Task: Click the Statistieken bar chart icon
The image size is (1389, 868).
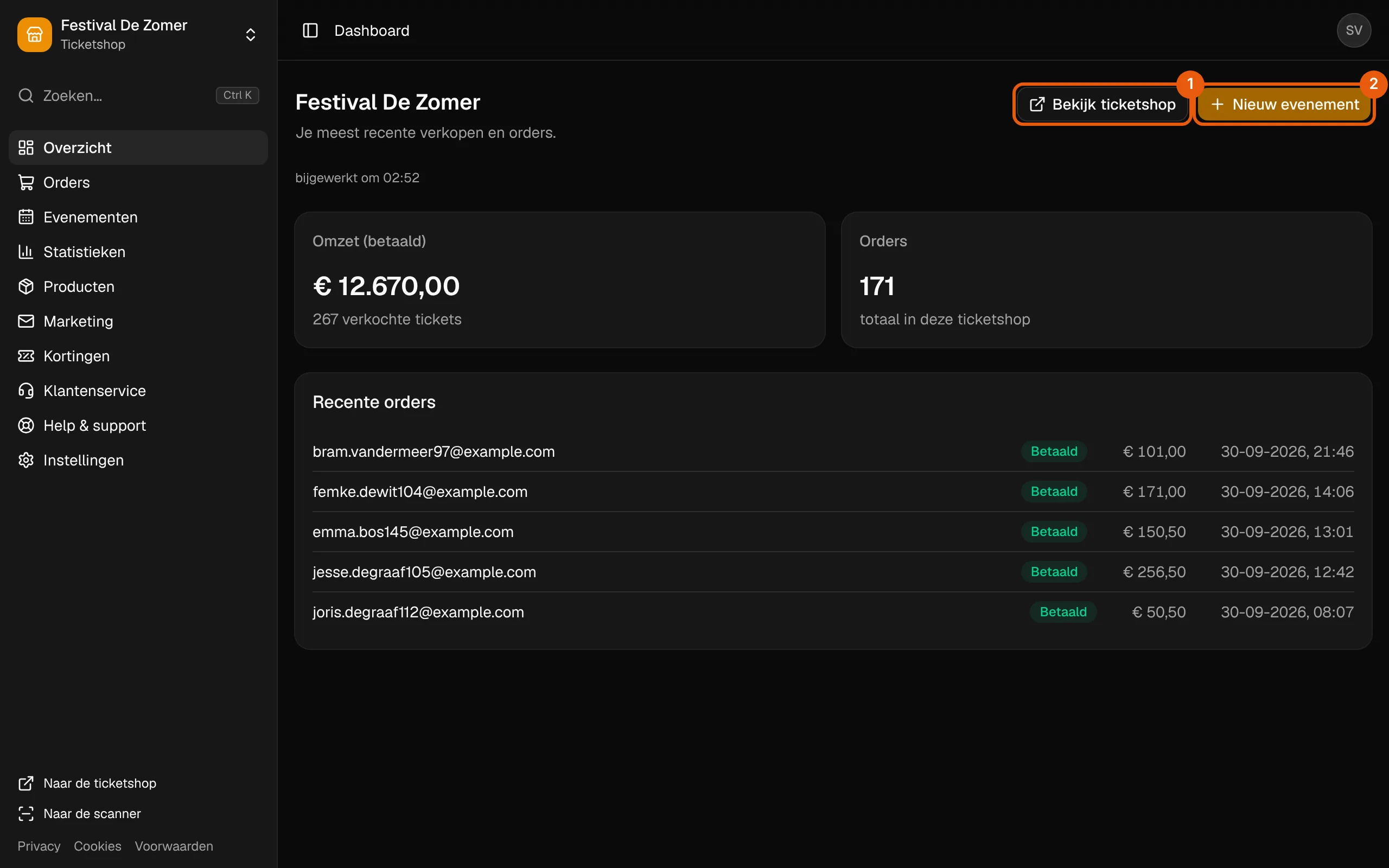Action: coord(26,252)
